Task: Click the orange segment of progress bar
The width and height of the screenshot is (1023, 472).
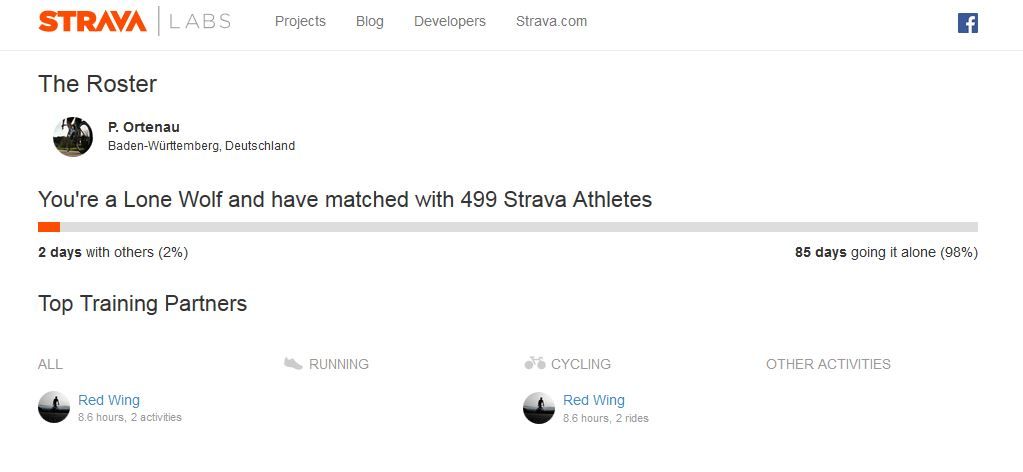Action: click(49, 227)
